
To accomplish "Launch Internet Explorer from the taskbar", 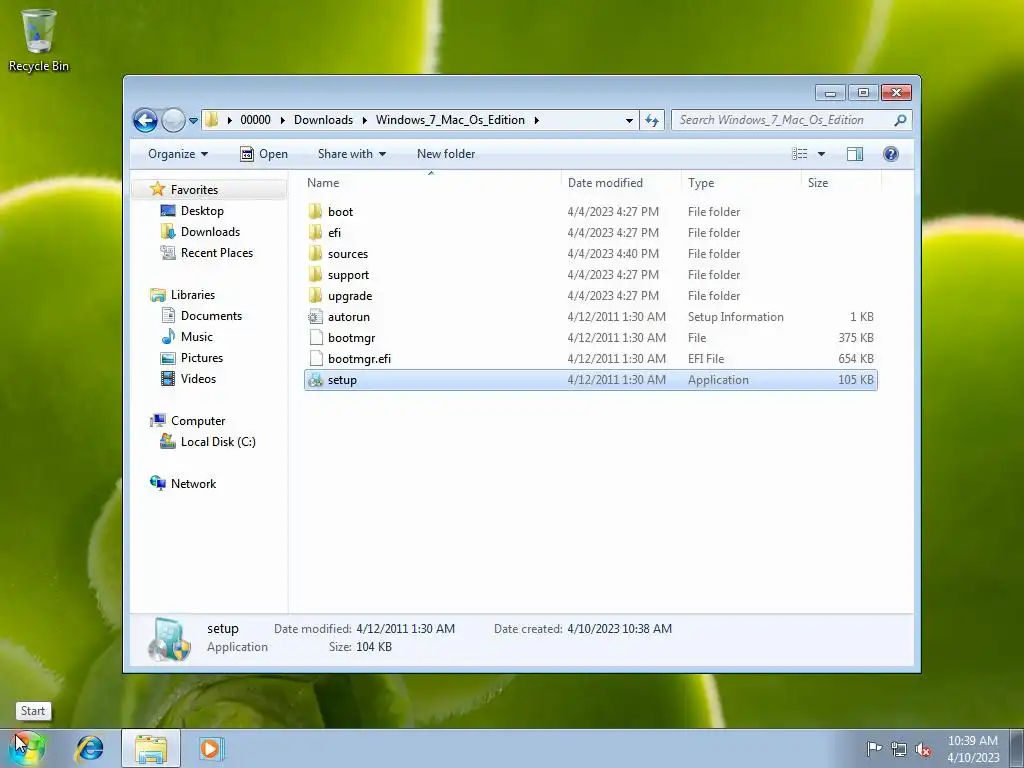I will click(89, 748).
